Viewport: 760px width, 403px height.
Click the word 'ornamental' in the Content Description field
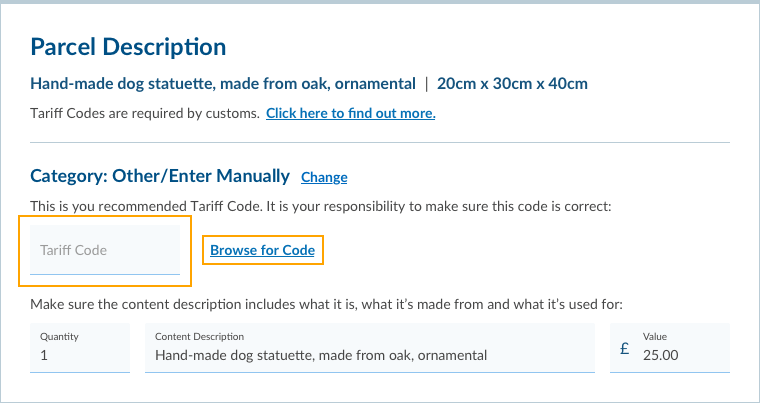[x=452, y=355]
